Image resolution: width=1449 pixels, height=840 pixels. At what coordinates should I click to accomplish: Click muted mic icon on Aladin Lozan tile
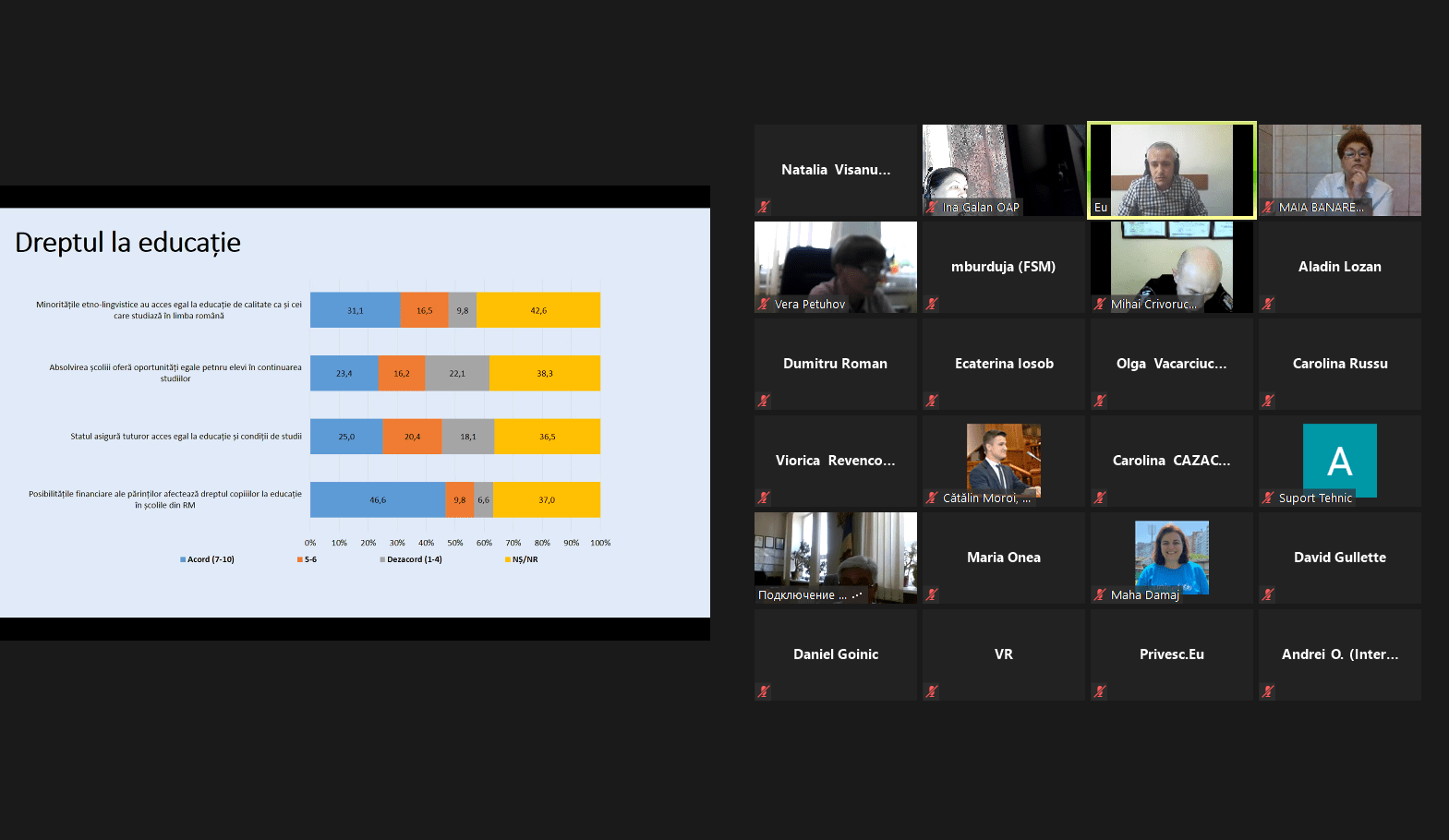[1268, 304]
